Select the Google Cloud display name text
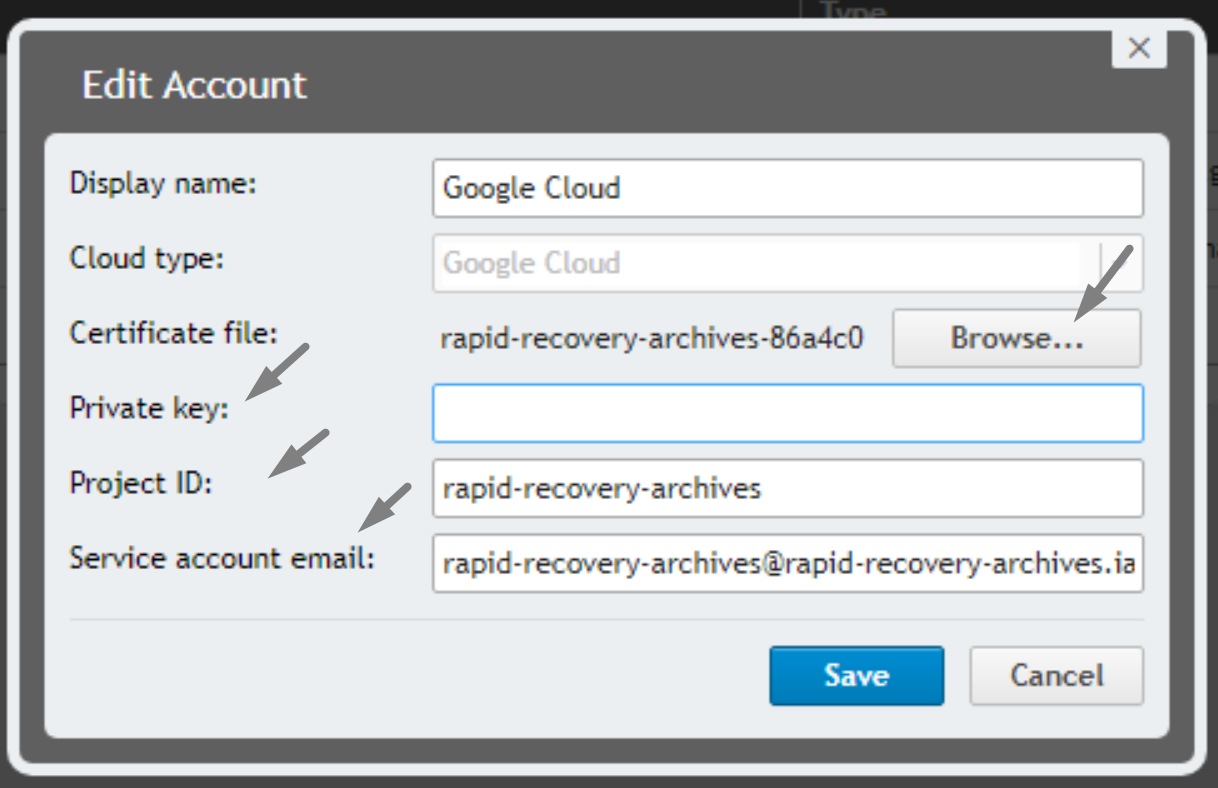1218x788 pixels. [x=531, y=188]
